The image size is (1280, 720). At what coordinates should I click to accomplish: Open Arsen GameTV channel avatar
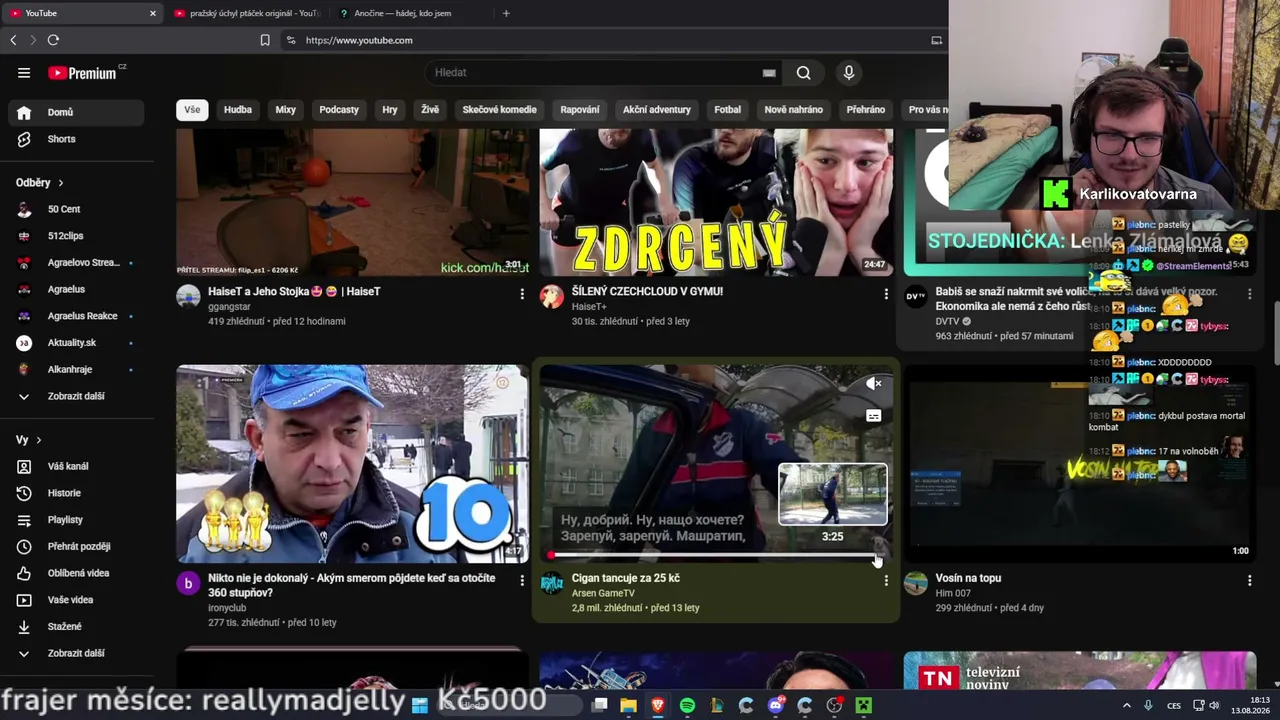point(552,583)
